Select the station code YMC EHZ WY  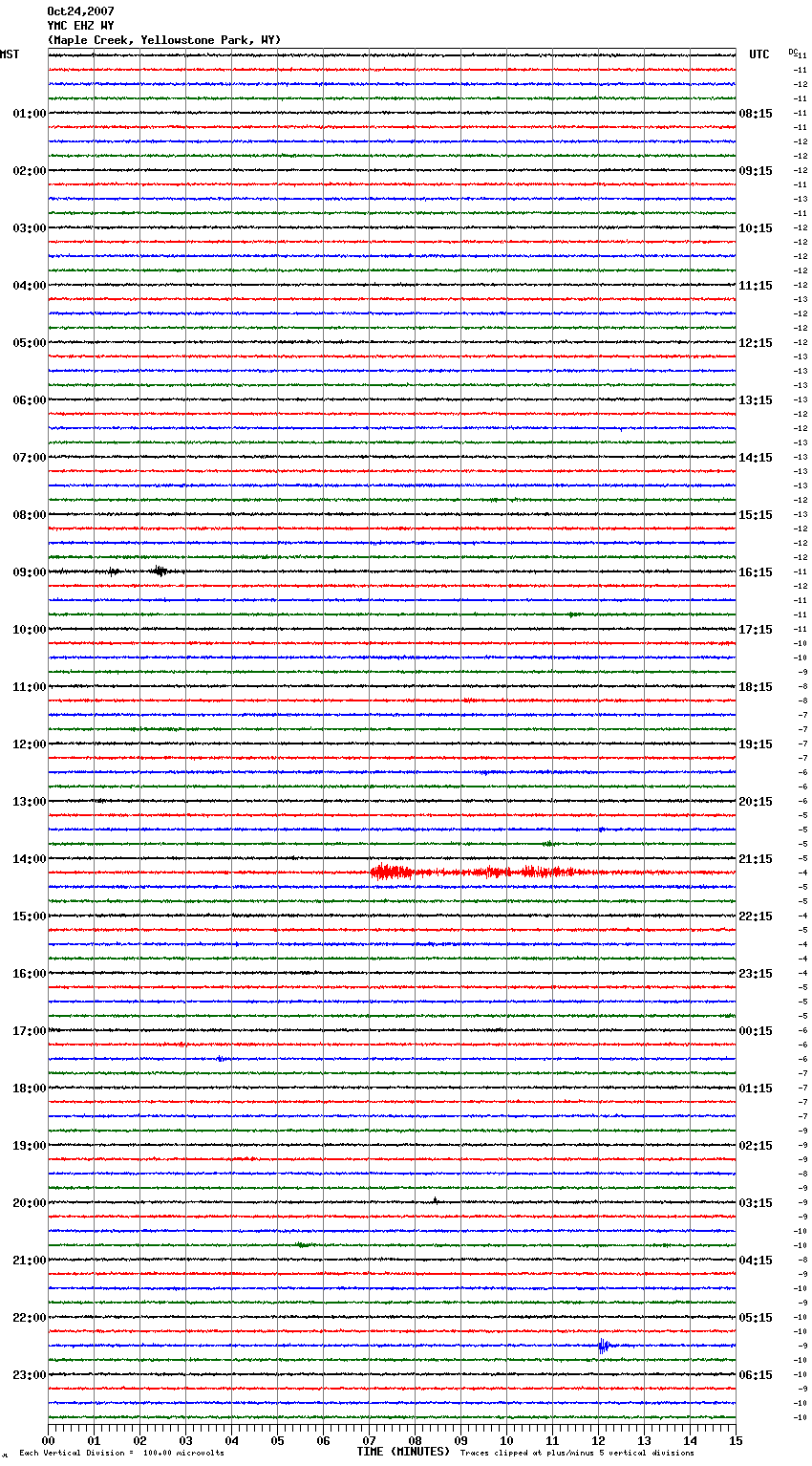point(80,26)
